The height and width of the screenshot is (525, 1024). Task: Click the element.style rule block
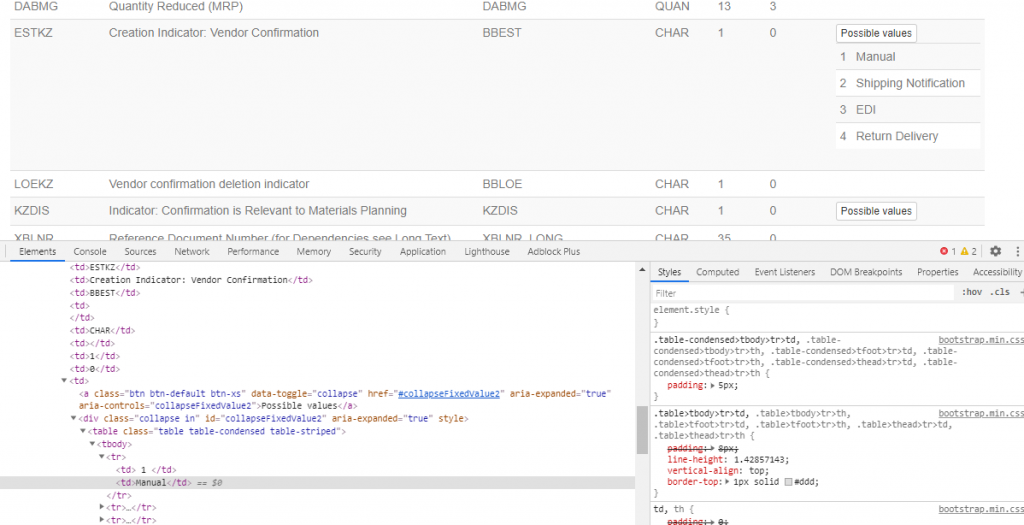[837, 317]
